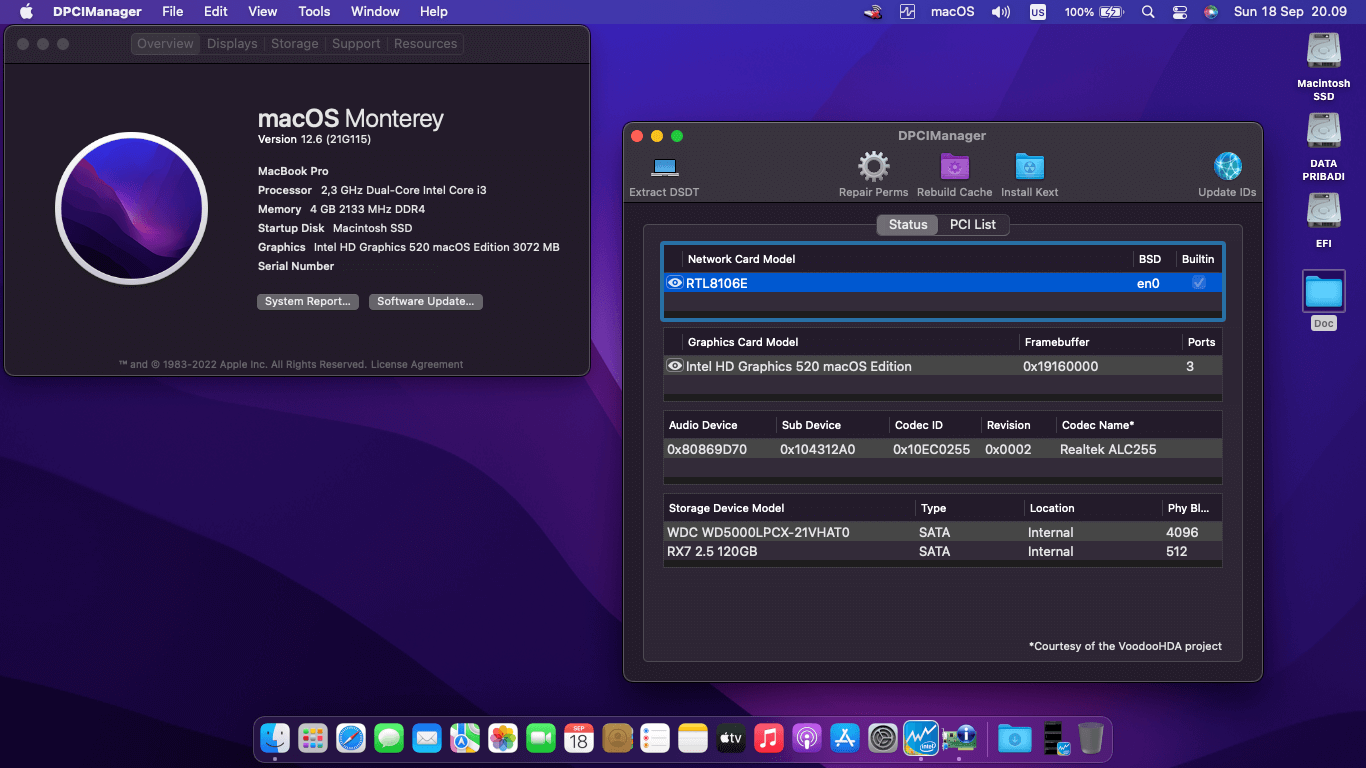This screenshot has height=768, width=1366.
Task: Toggle the eye icon beside Intel HD Graphics 520
Action: [675, 366]
